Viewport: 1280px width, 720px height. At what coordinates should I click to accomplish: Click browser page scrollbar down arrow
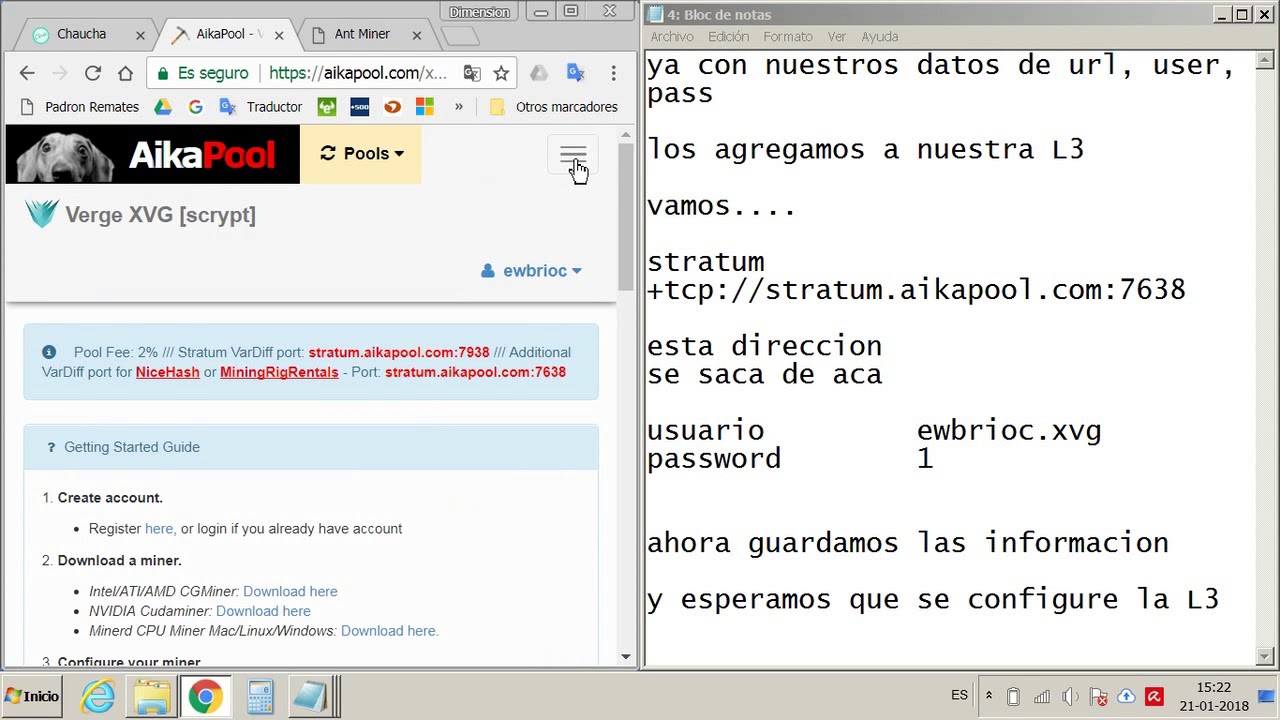click(x=626, y=656)
